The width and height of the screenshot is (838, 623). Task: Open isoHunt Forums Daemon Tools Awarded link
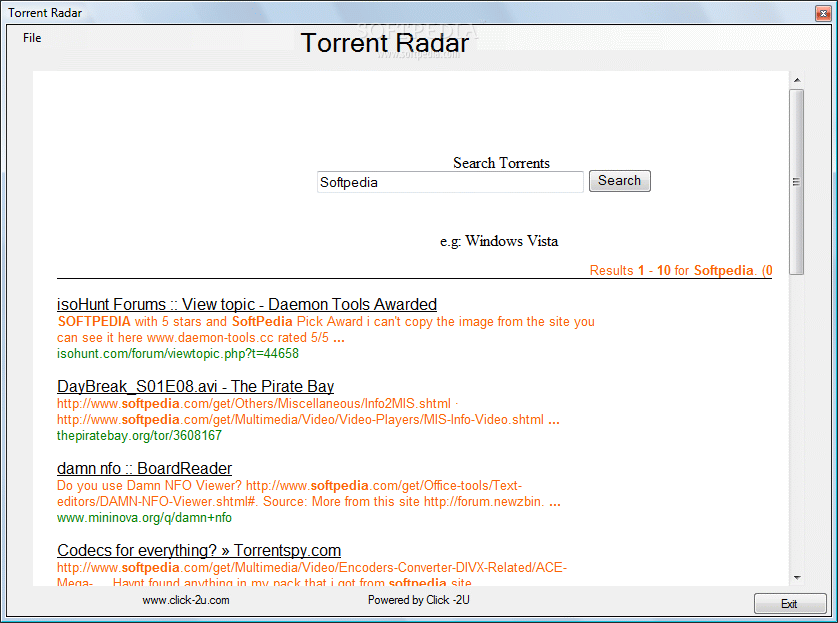(247, 305)
